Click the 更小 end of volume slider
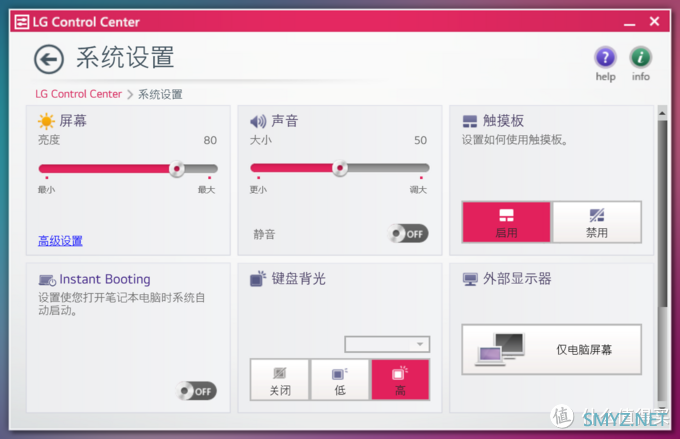This screenshot has height=439, width=680. (x=258, y=190)
